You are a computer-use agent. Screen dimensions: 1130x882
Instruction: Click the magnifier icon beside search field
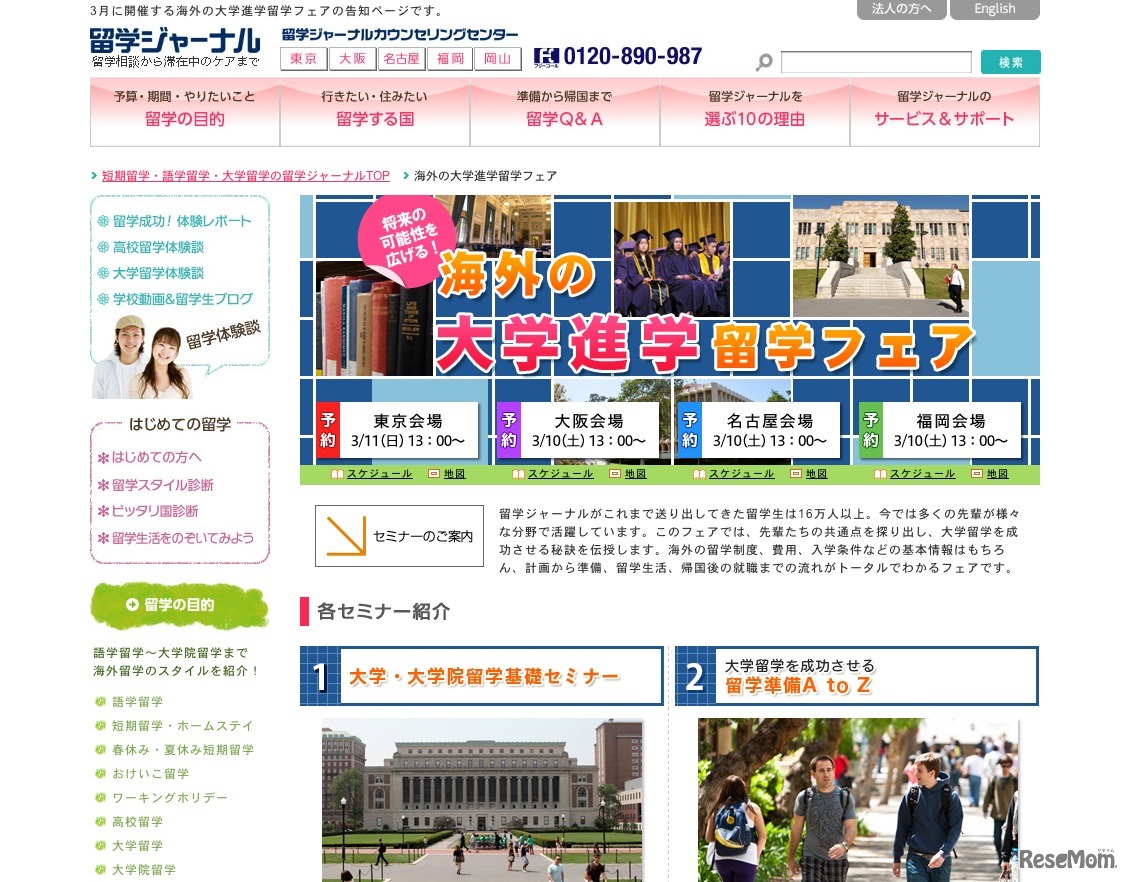[x=764, y=62]
